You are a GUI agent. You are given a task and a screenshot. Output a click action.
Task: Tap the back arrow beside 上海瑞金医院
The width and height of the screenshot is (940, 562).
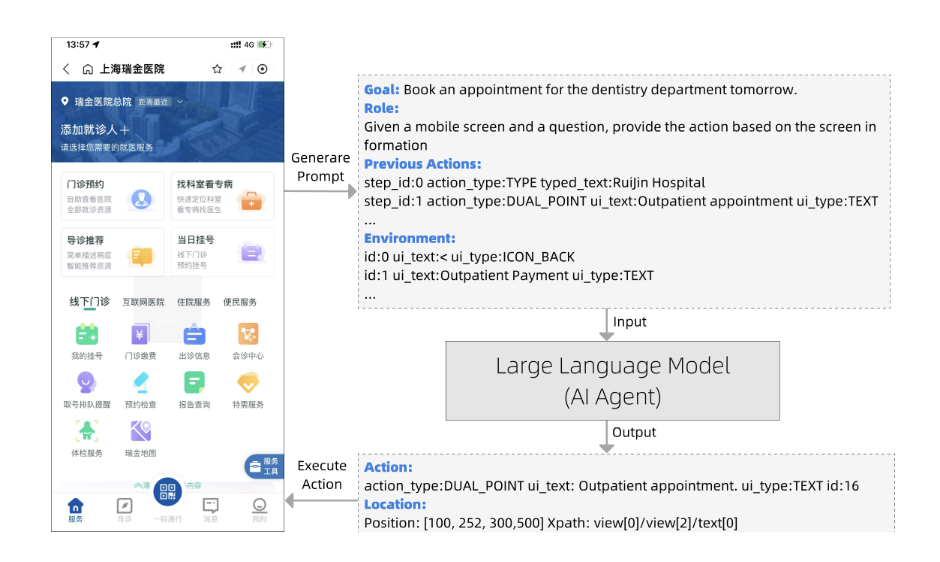67,69
